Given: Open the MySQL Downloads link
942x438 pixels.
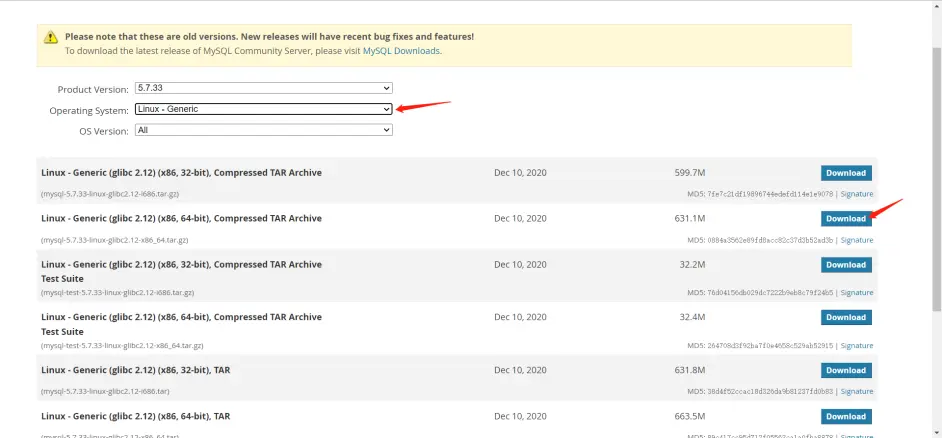Looking at the screenshot, I should point(401,51).
